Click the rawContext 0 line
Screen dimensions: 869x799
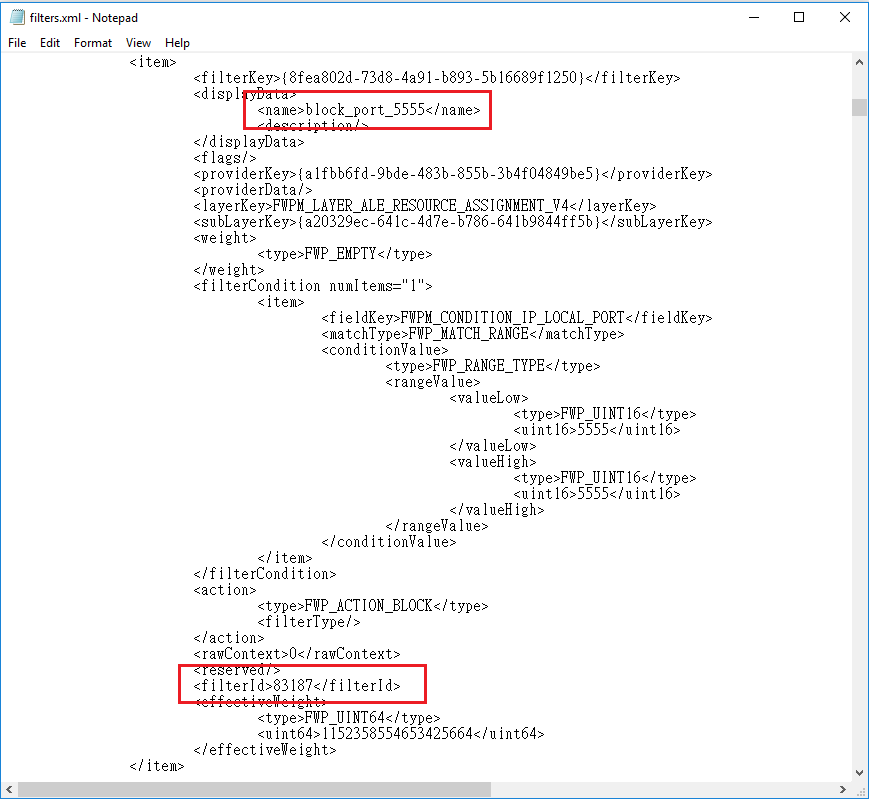click(297, 654)
